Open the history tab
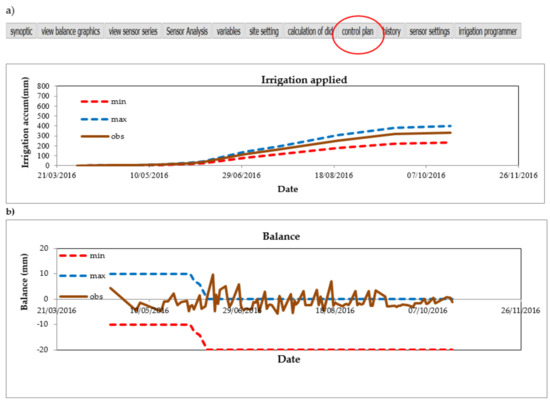The height and width of the screenshot is (402, 550). coord(392,31)
